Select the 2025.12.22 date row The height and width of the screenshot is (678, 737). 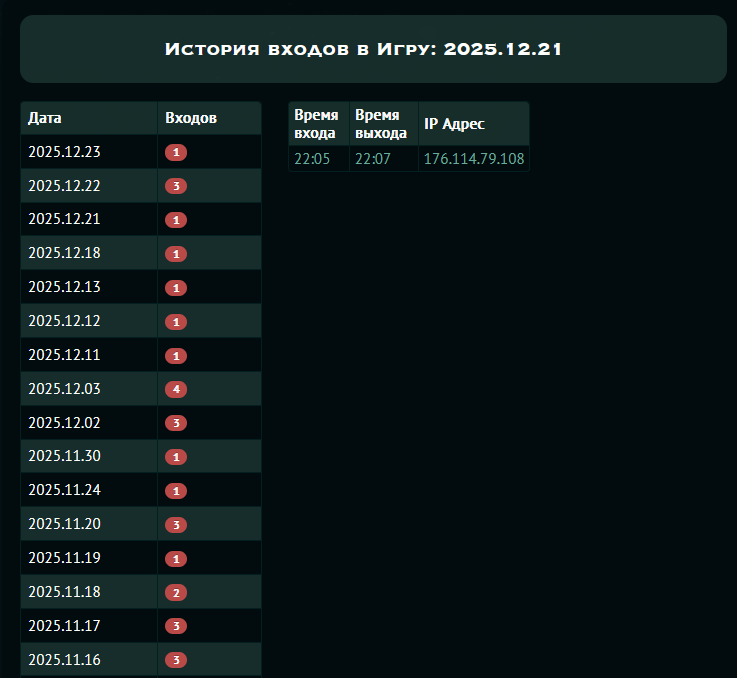click(x=64, y=186)
